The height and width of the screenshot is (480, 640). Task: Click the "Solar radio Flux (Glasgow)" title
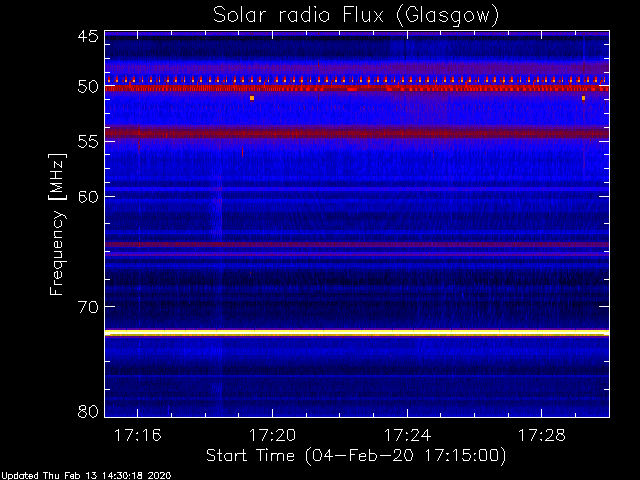(356, 16)
